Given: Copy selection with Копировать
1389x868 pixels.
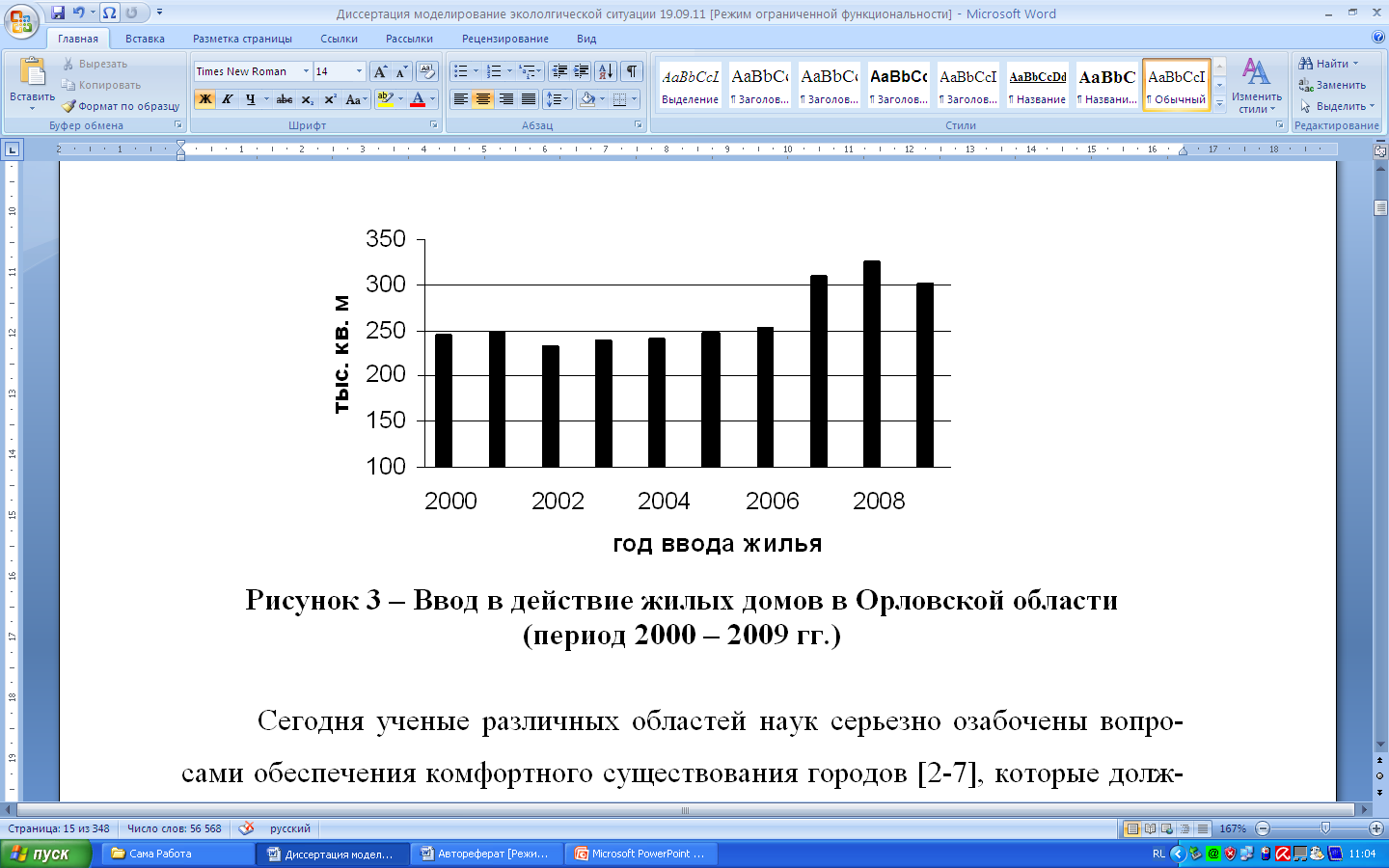Looking at the screenshot, I should point(101,85).
